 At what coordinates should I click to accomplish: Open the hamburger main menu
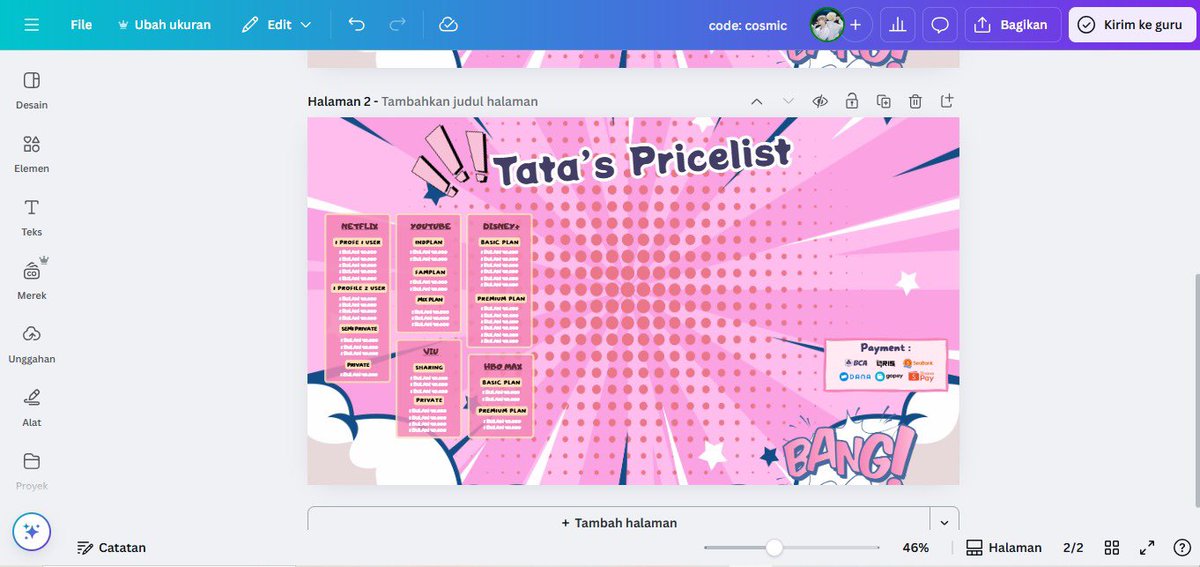click(x=32, y=24)
